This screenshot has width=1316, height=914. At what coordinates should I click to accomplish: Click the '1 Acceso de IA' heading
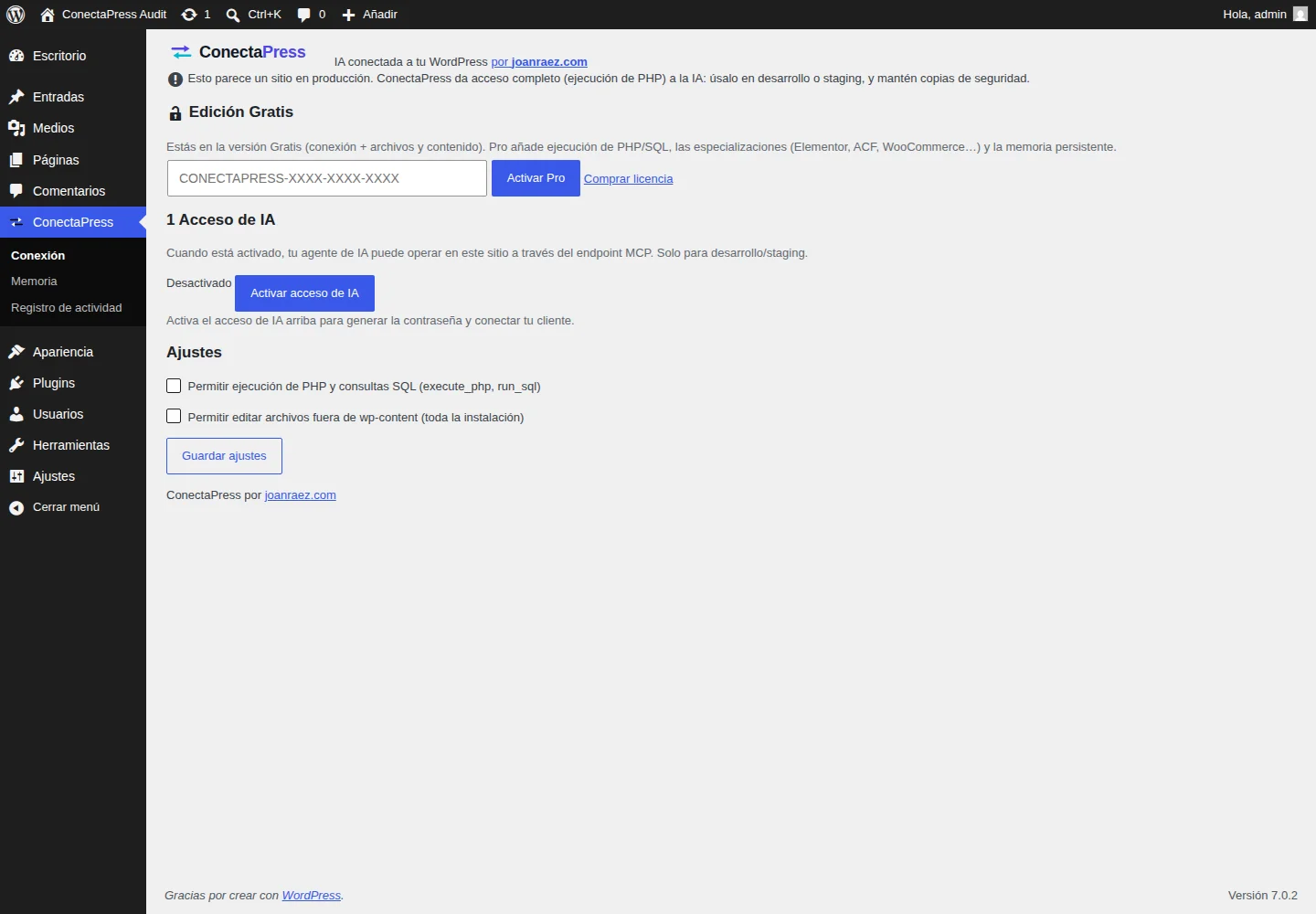pyautogui.click(x=220, y=220)
